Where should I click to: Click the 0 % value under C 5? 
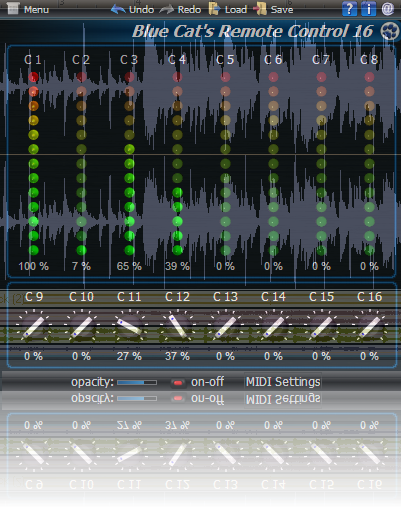coord(225,266)
